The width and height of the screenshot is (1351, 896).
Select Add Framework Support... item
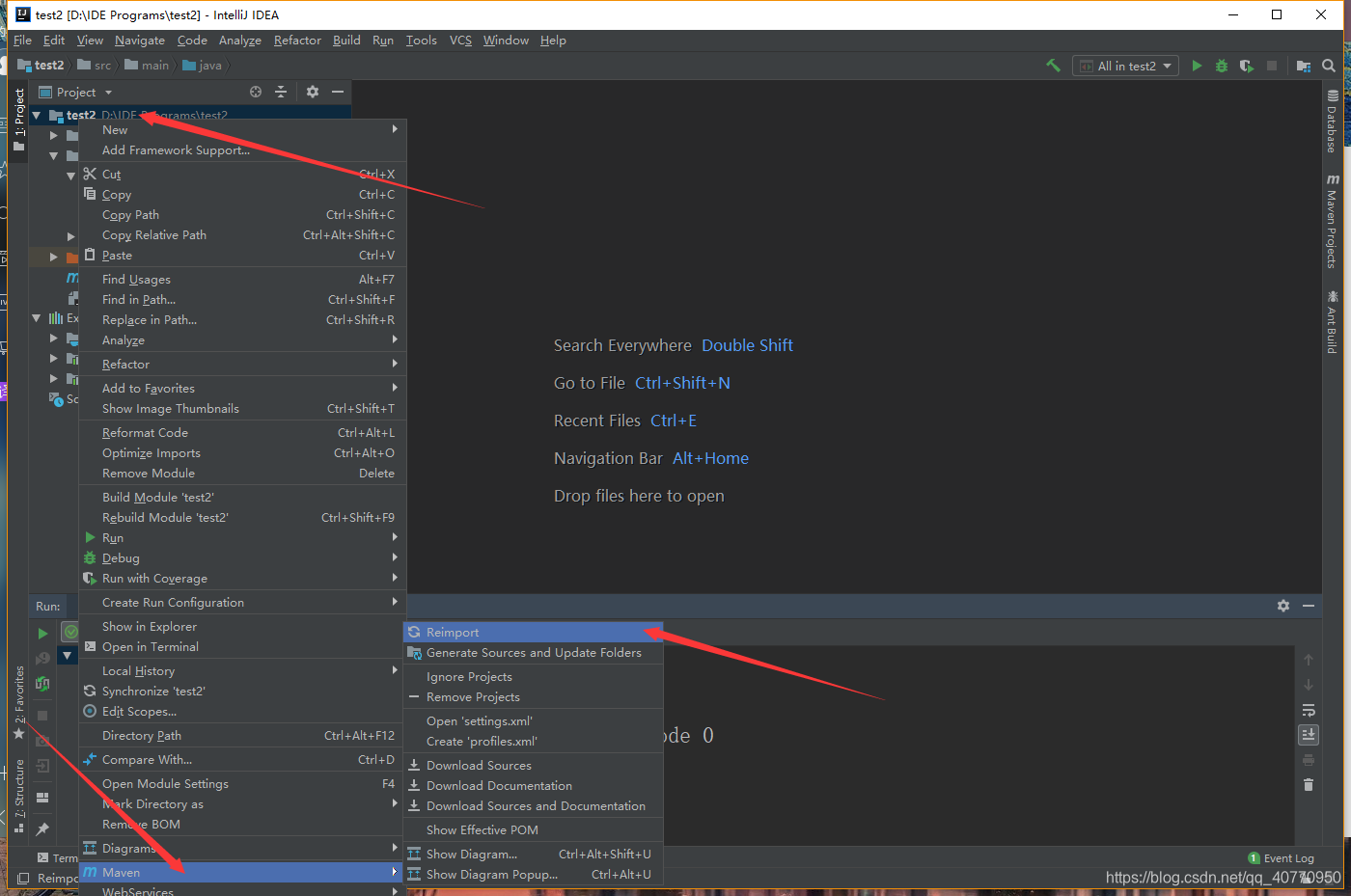pos(242,150)
